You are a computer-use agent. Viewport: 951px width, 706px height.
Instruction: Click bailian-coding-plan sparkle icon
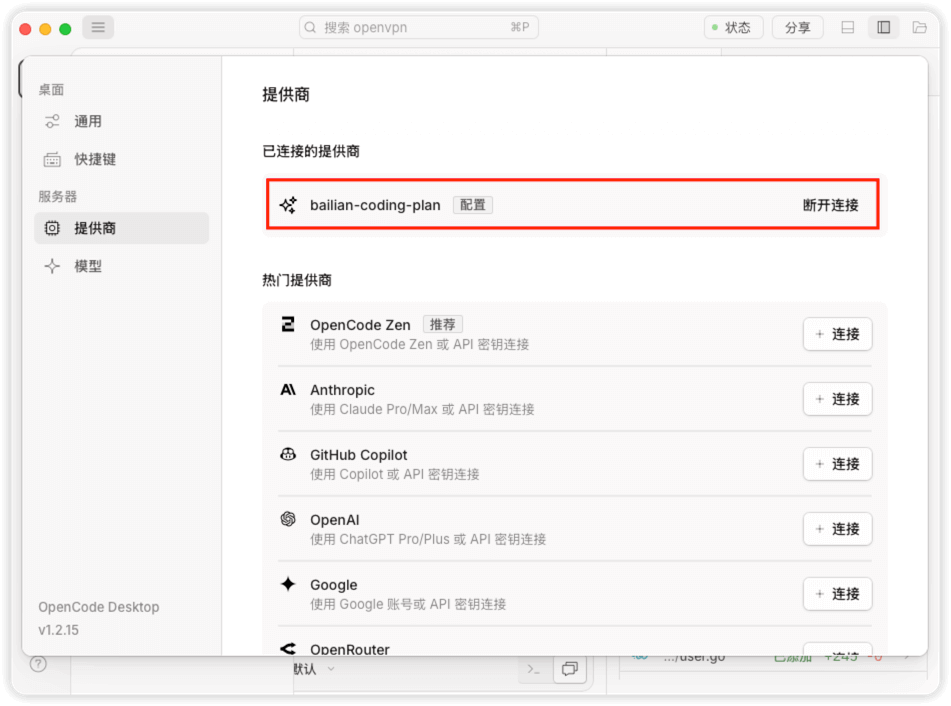(x=288, y=205)
